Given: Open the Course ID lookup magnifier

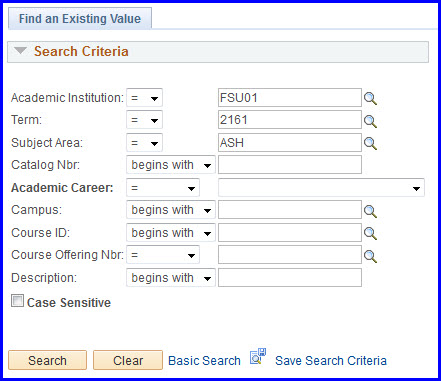Looking at the screenshot, I should point(370,233).
